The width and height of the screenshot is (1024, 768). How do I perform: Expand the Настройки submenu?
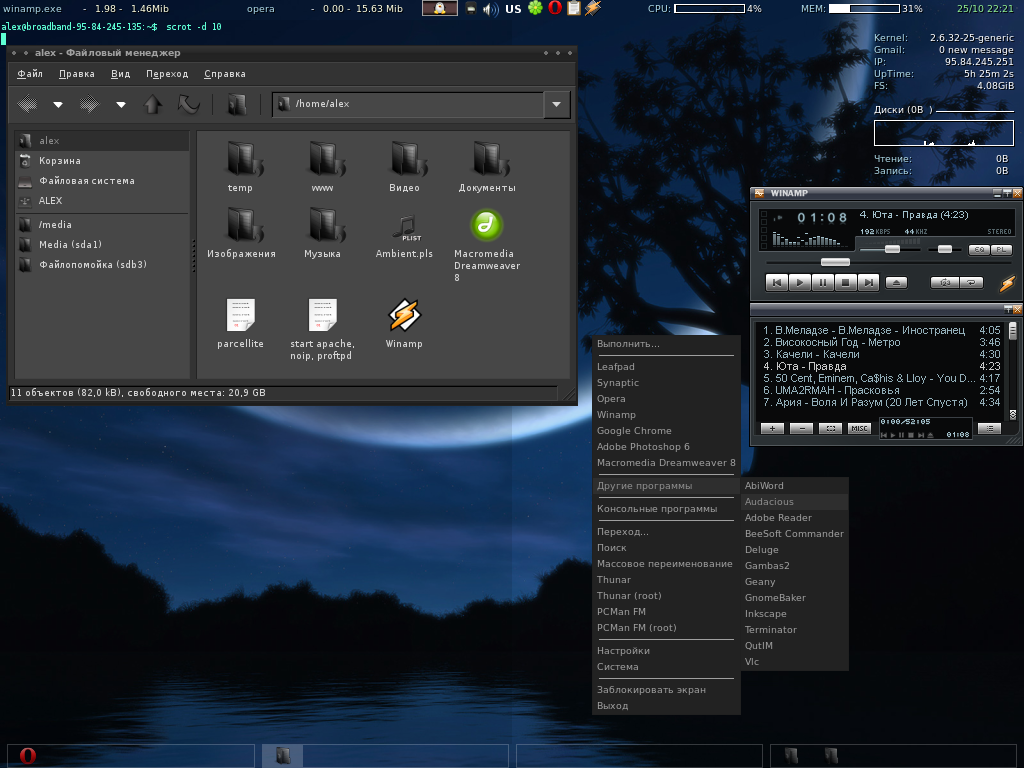665,651
